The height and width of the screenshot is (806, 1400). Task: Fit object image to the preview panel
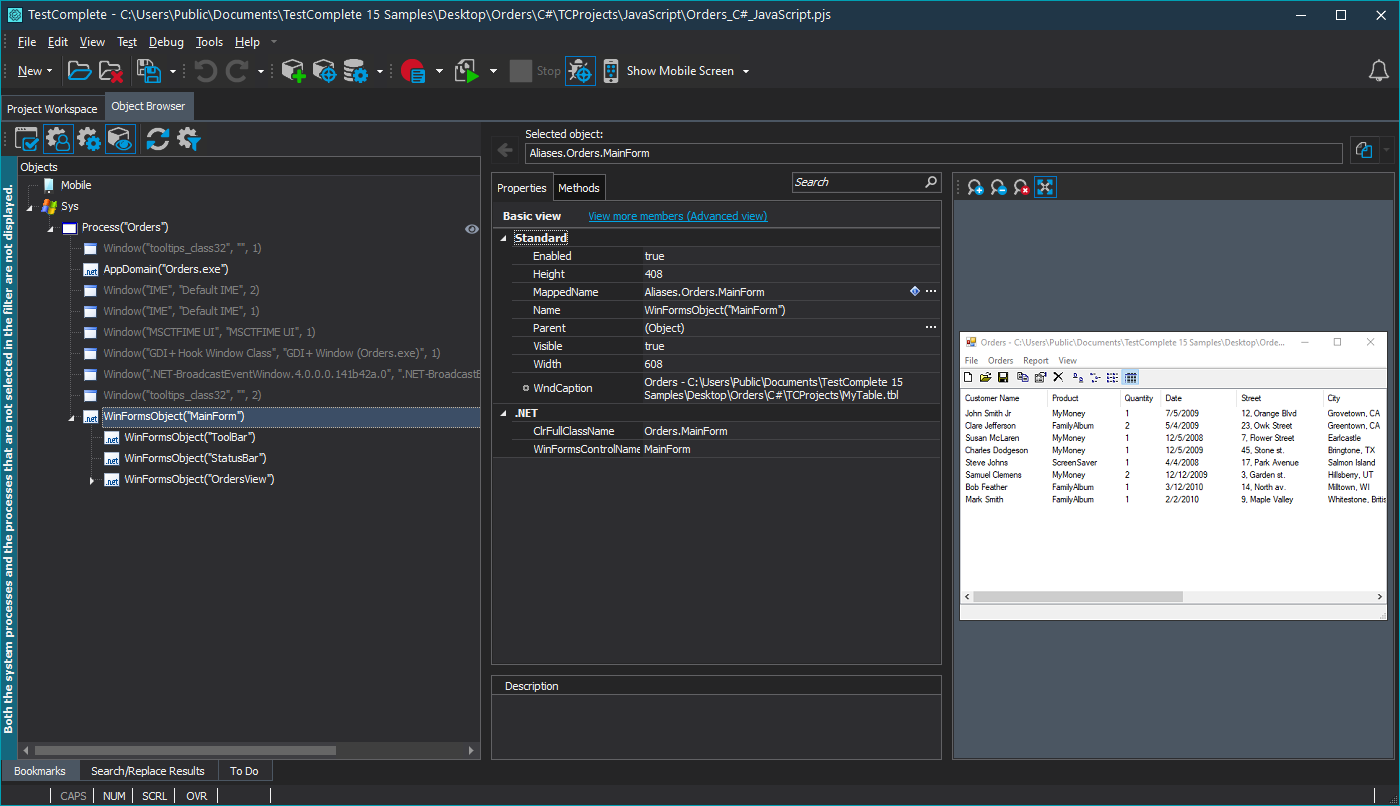(1045, 186)
